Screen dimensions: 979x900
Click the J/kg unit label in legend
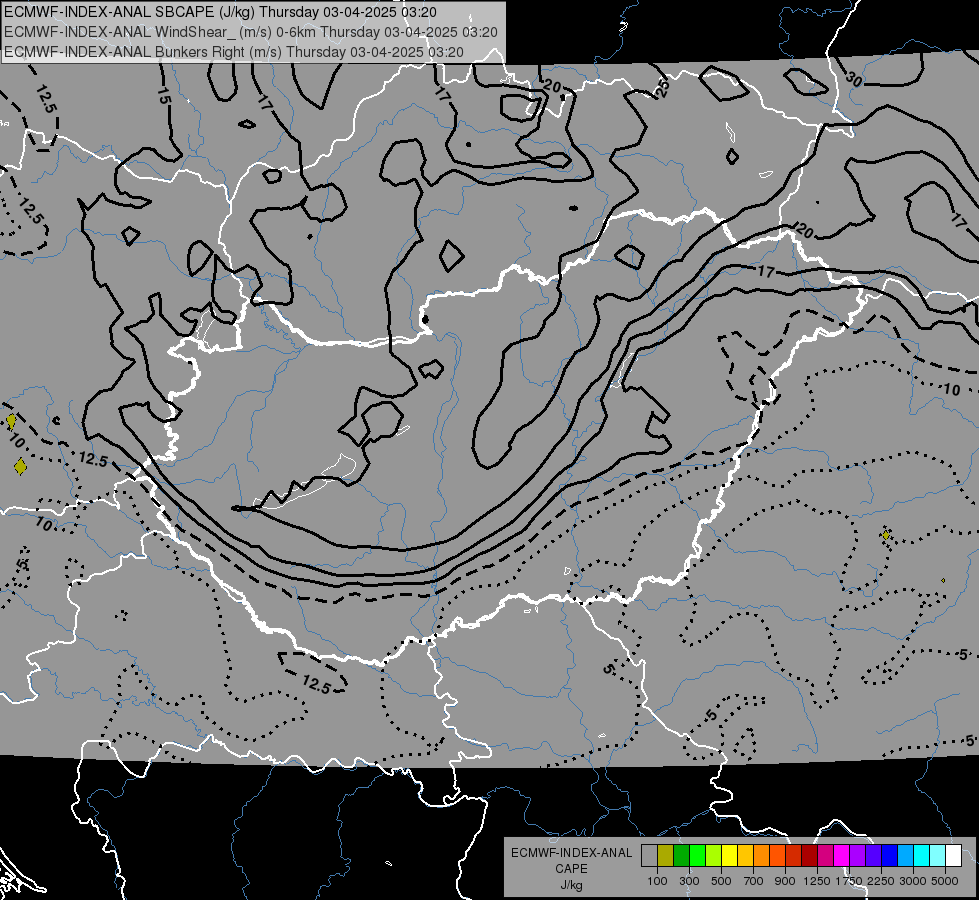click(571, 885)
